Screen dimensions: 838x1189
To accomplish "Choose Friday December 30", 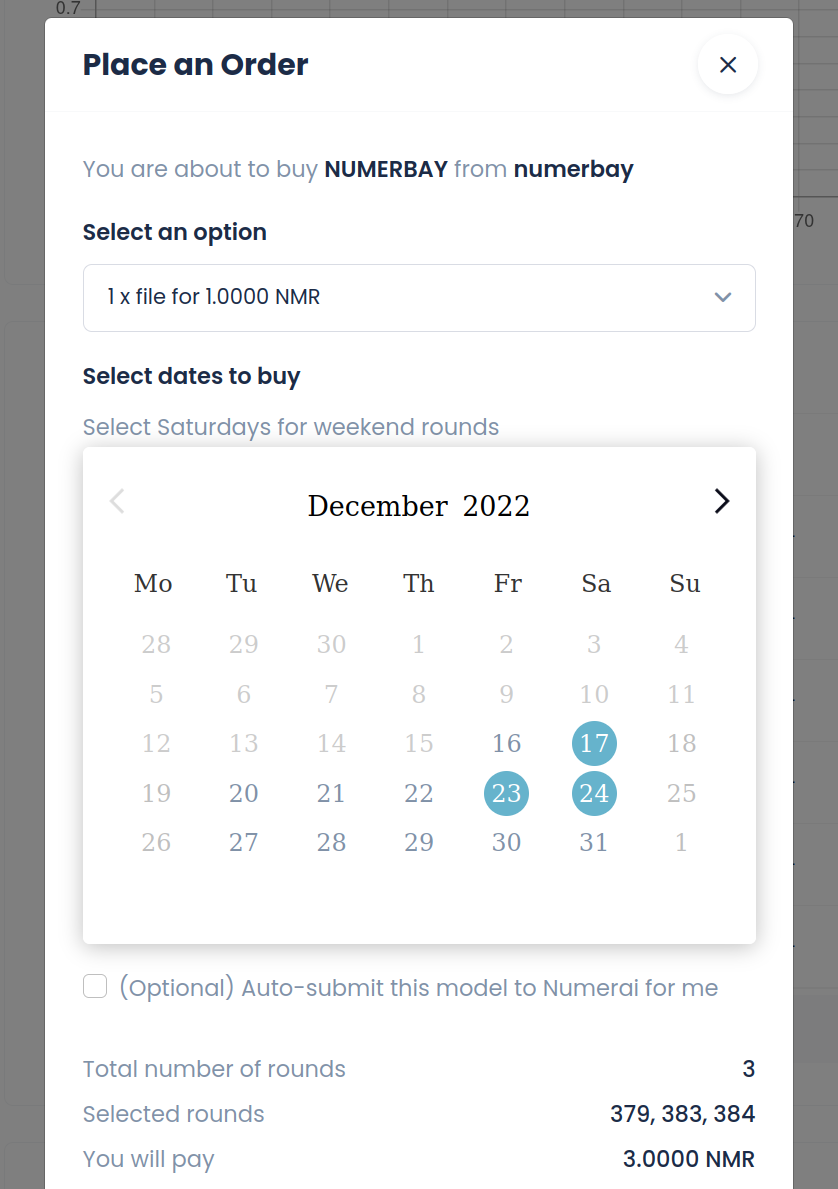I will tap(506, 842).
